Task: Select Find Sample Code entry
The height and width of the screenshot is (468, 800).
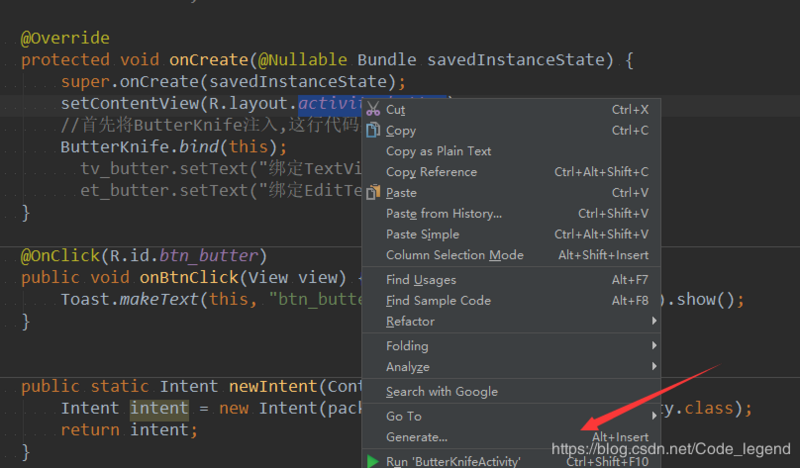Action: [x=511, y=301]
